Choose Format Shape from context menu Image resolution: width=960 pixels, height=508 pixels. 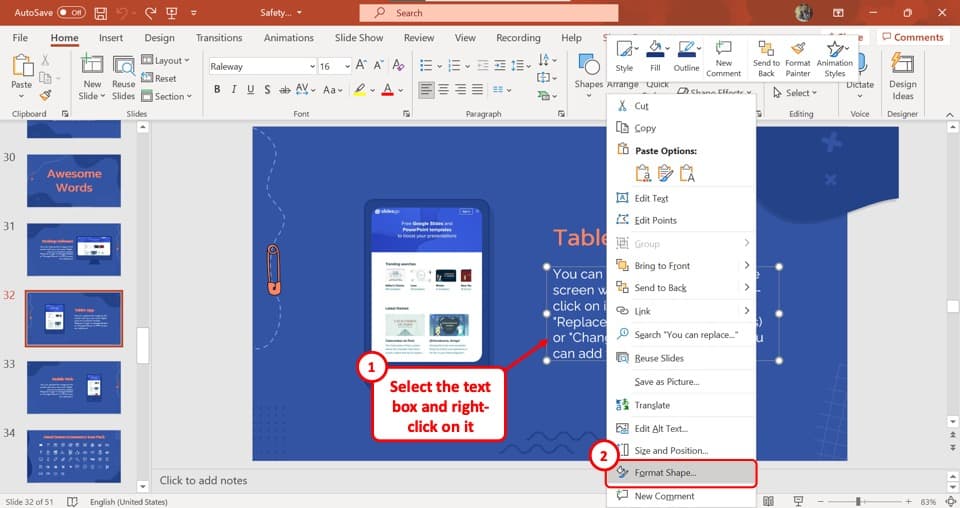[x=681, y=473]
